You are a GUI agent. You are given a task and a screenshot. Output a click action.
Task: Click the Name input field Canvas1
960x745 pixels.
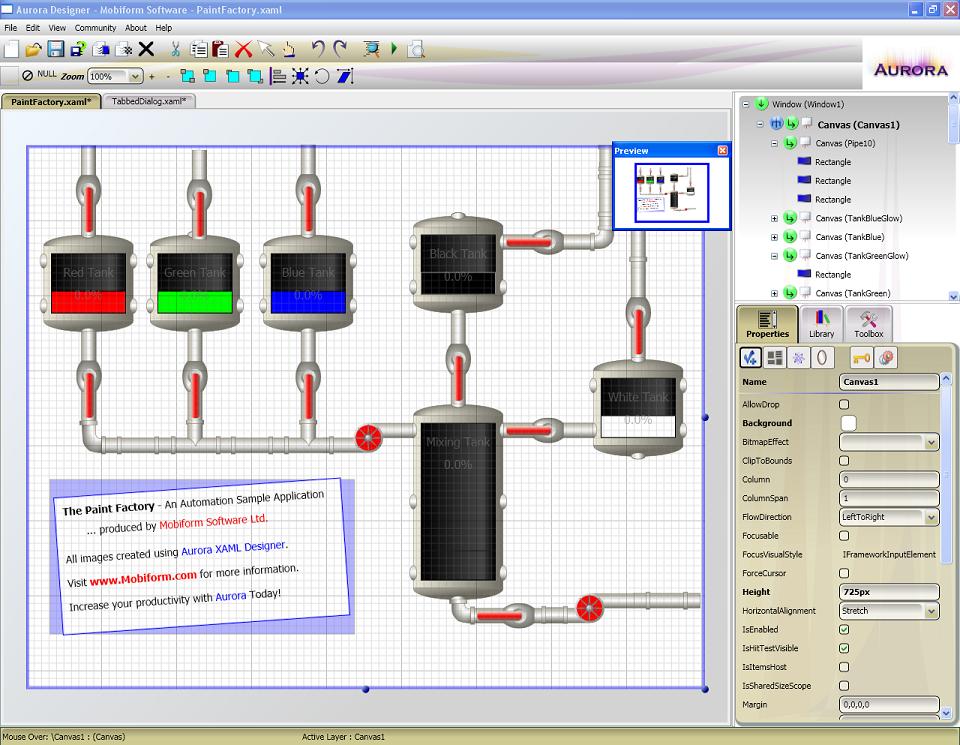click(889, 382)
